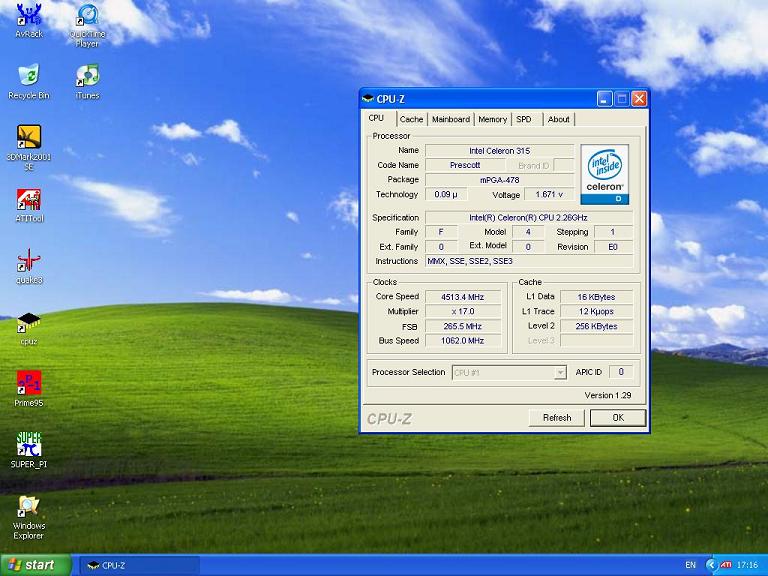Screen dimensions: 768x576
Task: Click the Core Speed value 4513.4 MHz
Action: pyautogui.click(x=462, y=297)
